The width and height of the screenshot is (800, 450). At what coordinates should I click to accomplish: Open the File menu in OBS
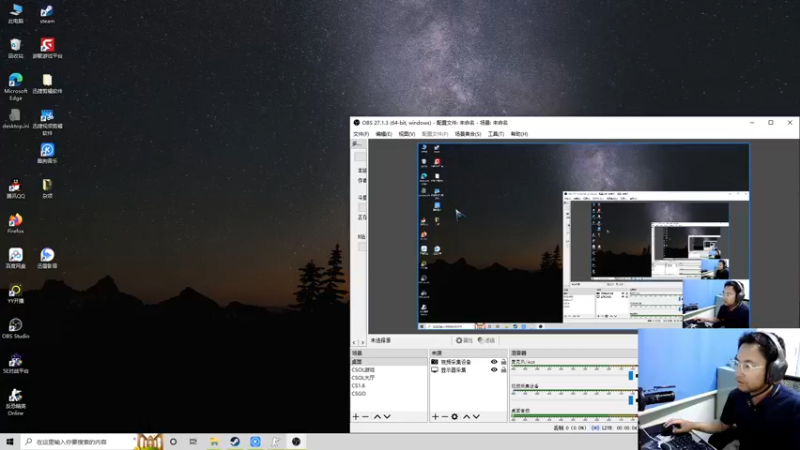pos(361,134)
